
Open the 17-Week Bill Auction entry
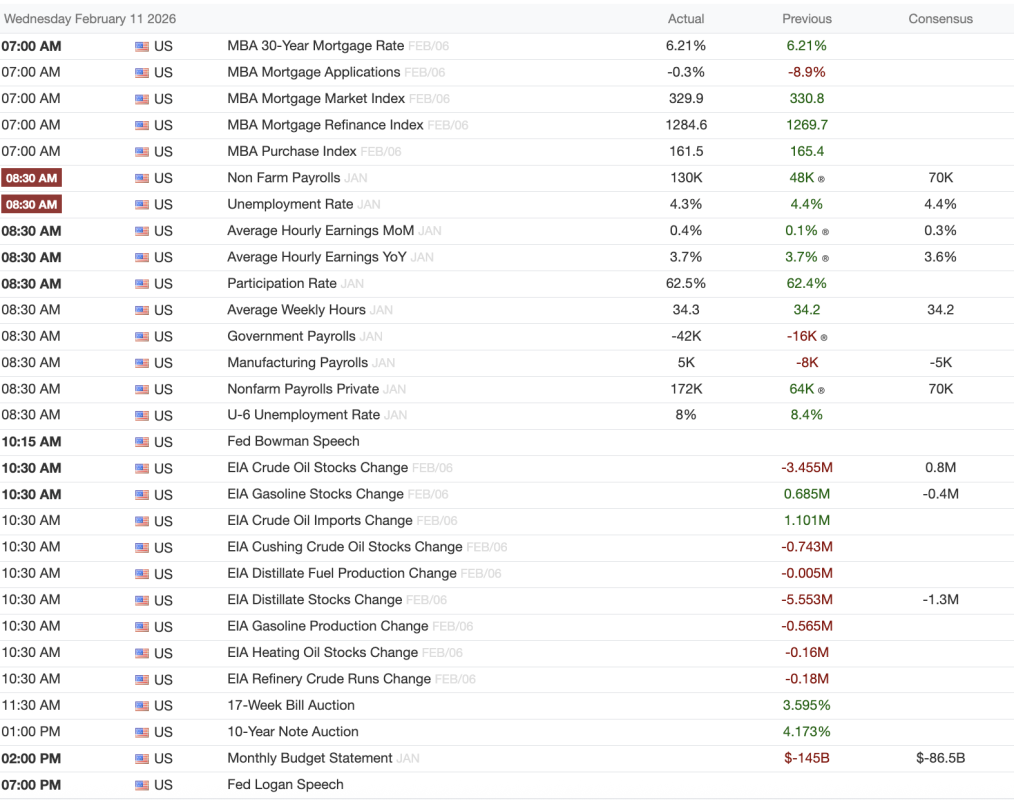point(291,705)
